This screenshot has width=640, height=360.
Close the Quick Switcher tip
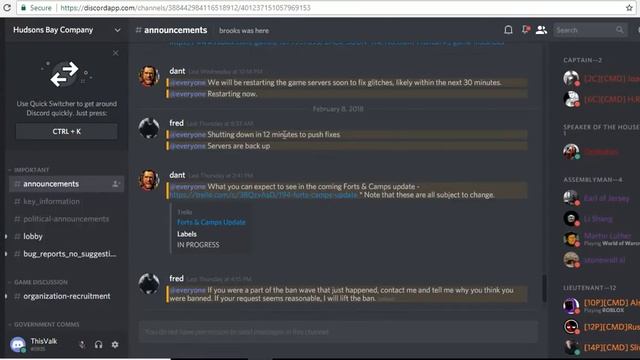click(116, 53)
